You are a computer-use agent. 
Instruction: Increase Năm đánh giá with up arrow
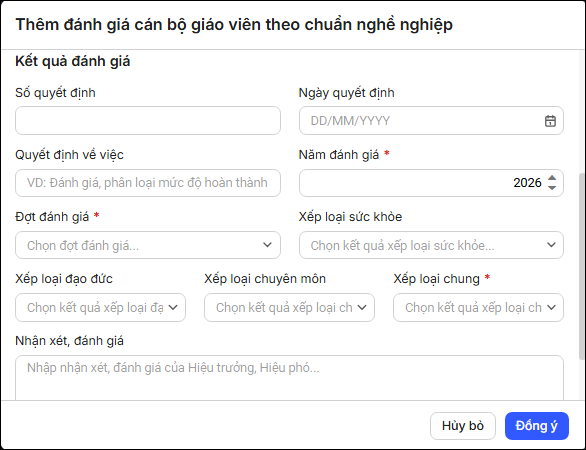pos(552,178)
